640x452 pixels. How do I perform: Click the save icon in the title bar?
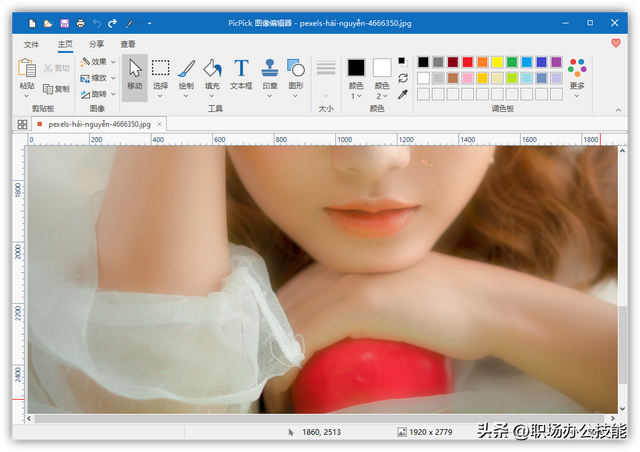pos(64,22)
